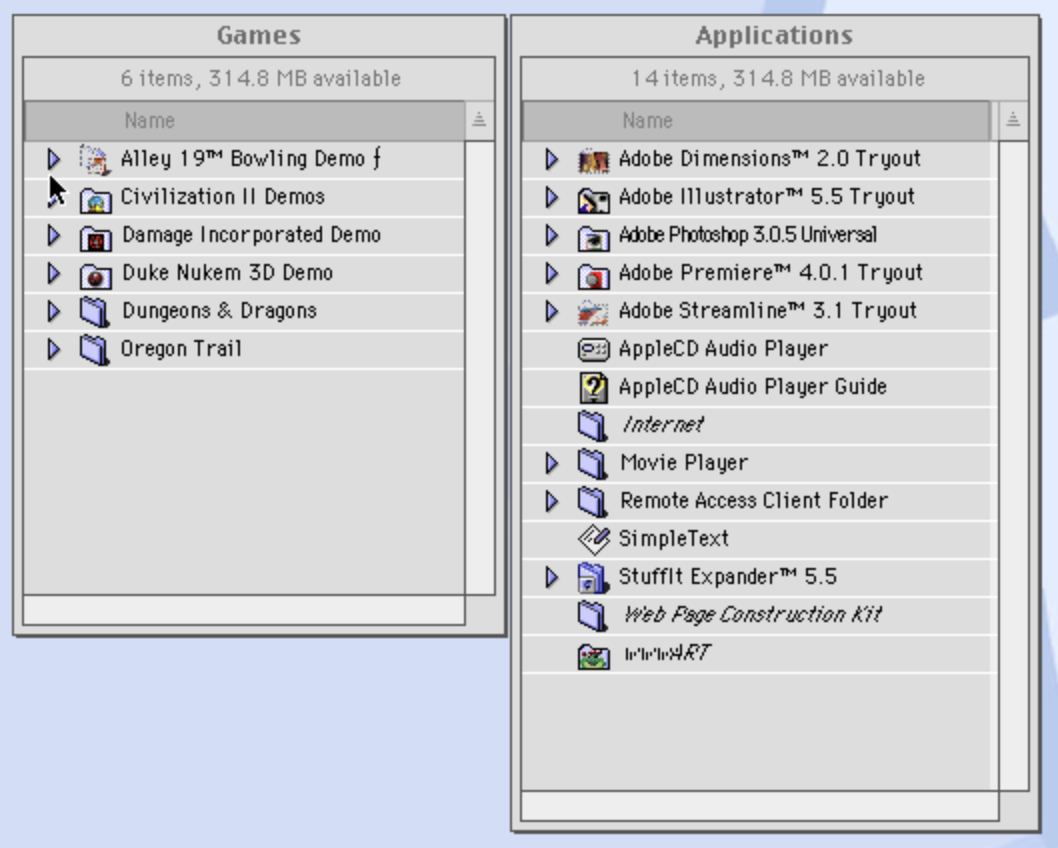Select the "Movie Player" name text
The height and width of the screenshot is (848, 1058).
(x=684, y=463)
